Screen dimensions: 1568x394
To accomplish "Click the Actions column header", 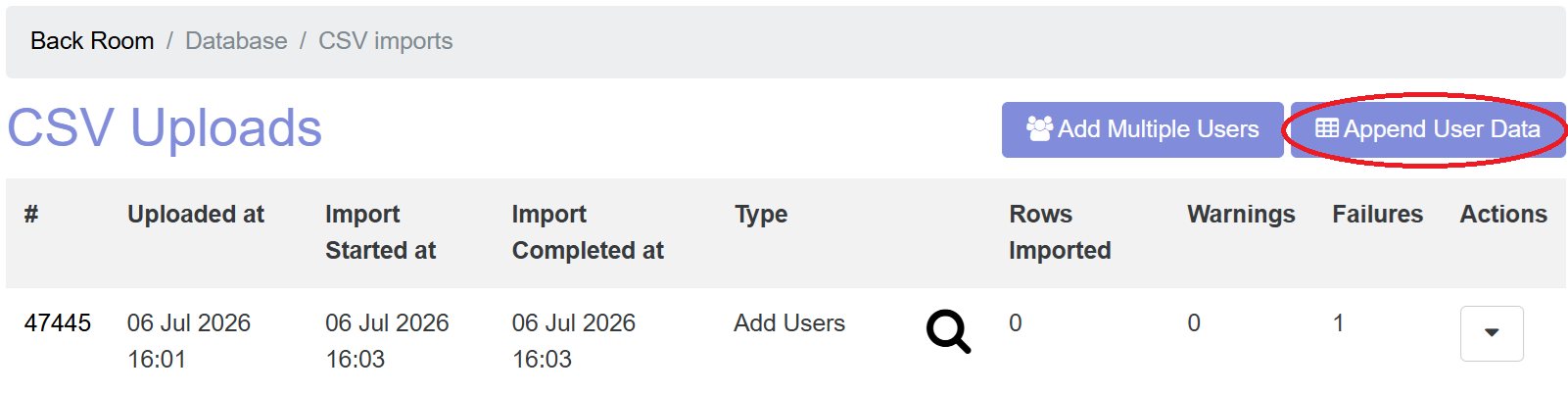I will 1503,215.
